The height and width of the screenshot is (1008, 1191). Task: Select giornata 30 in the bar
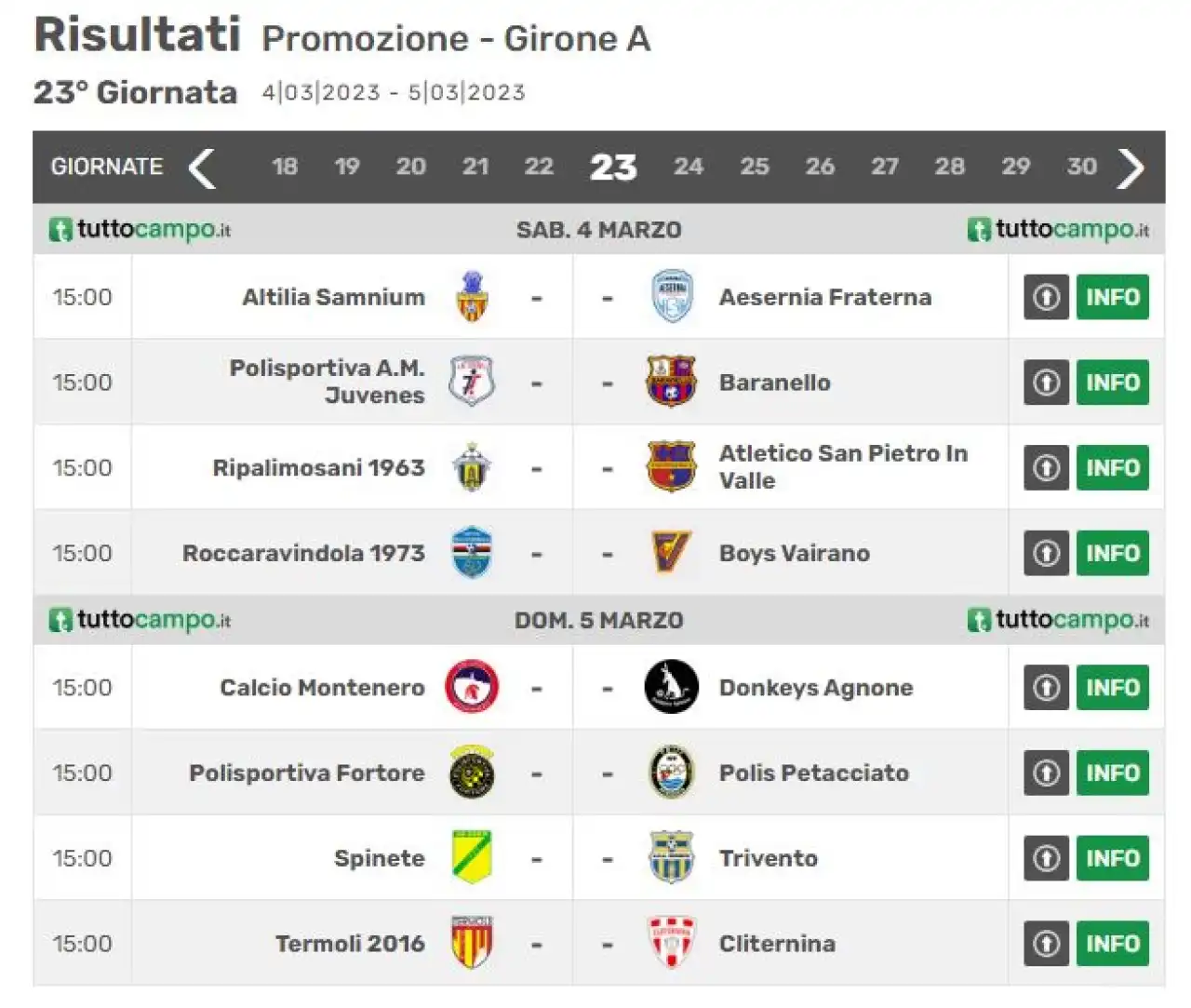pos(1081,167)
